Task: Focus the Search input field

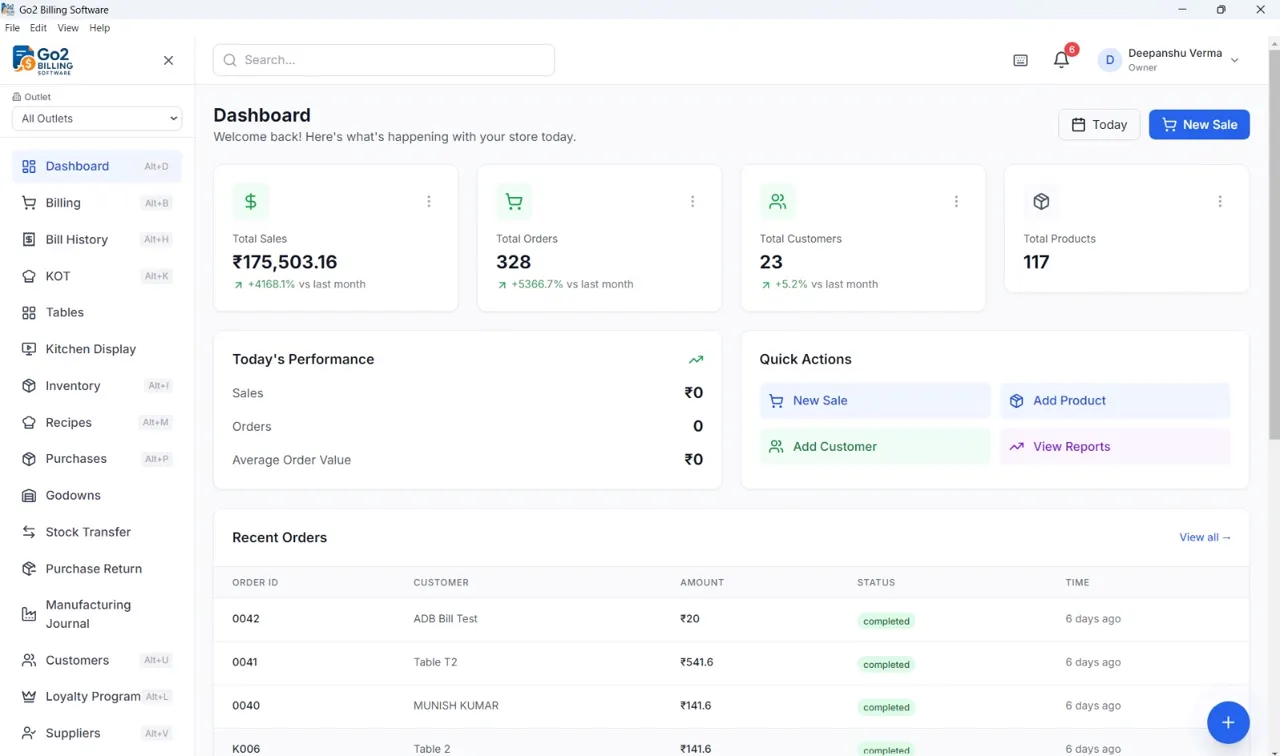Action: point(384,60)
